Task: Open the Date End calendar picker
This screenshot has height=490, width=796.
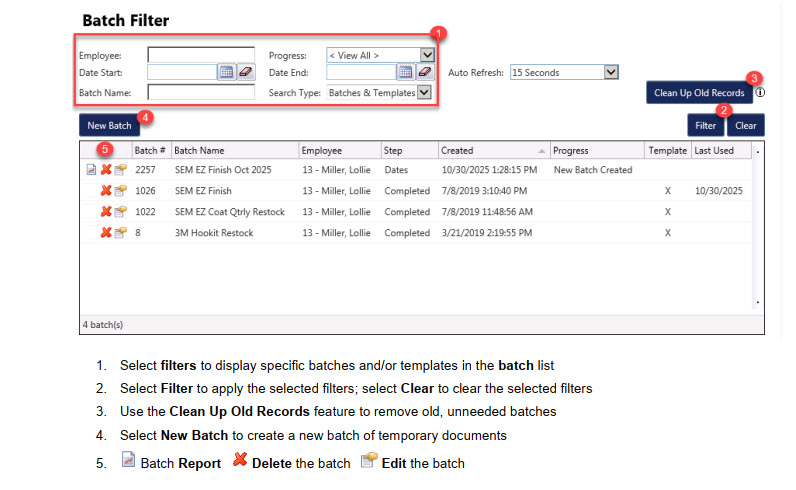Action: point(405,72)
